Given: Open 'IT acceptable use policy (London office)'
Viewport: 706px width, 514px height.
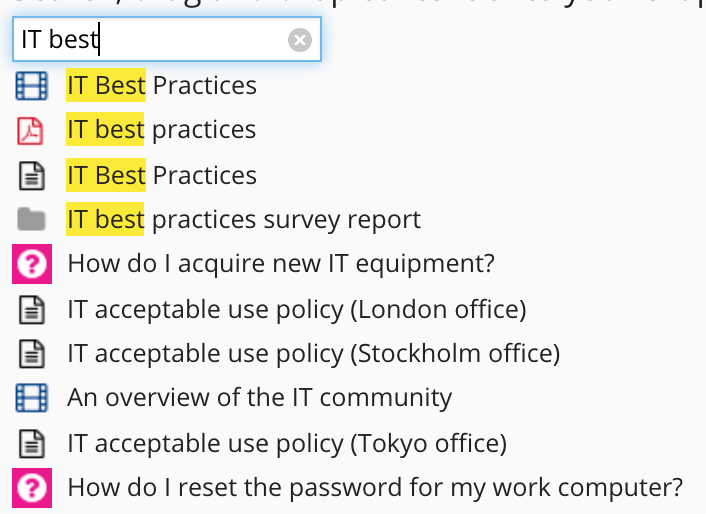Looking at the screenshot, I should coord(296,309).
